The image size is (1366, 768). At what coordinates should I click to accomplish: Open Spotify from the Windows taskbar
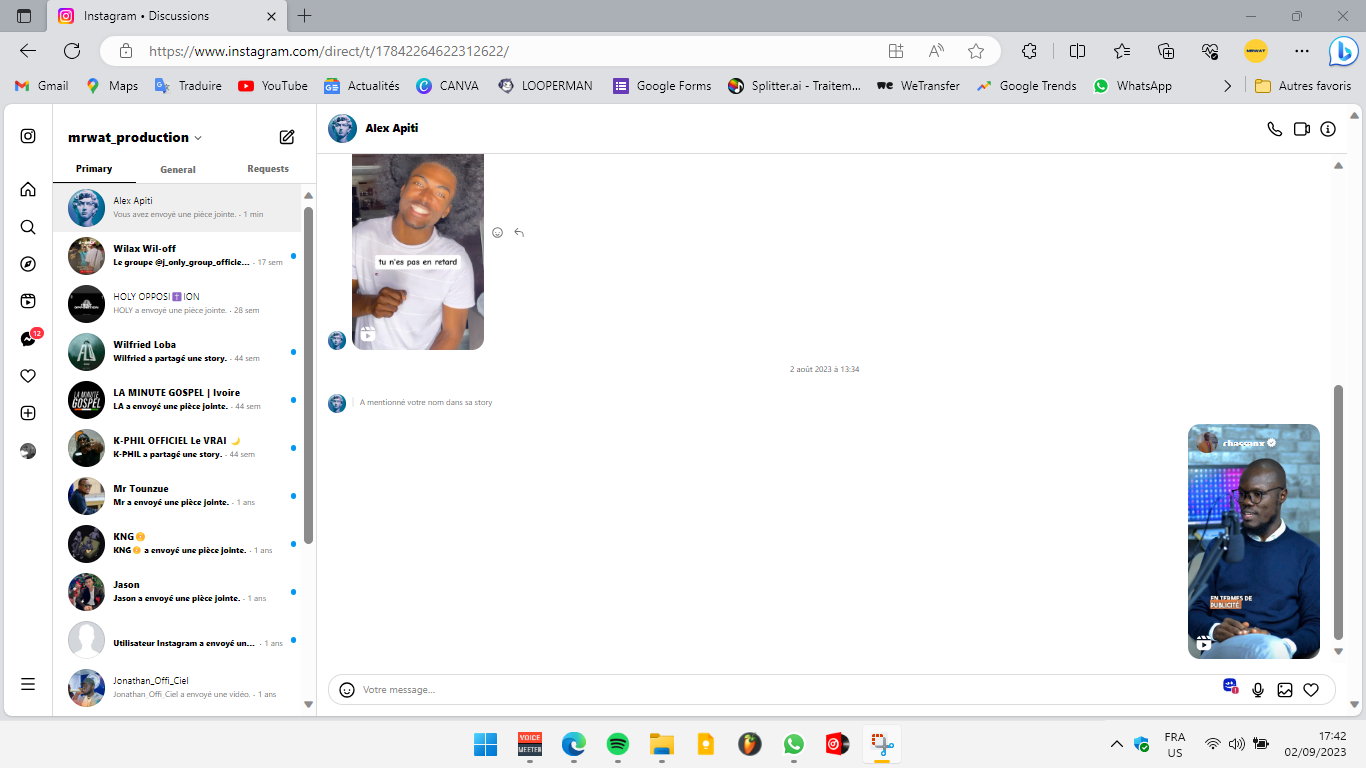point(618,744)
